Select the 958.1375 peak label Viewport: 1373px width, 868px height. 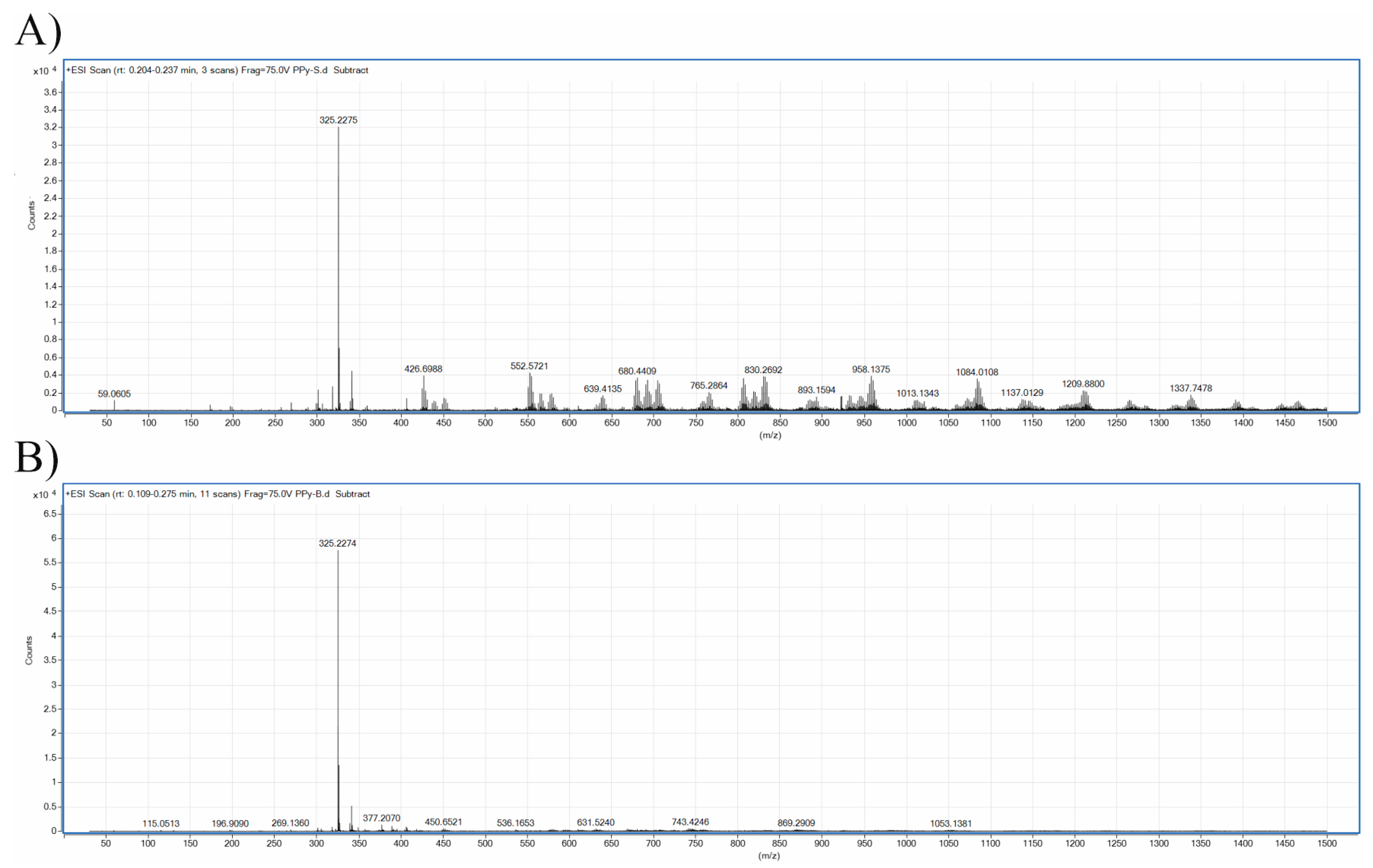click(x=871, y=369)
